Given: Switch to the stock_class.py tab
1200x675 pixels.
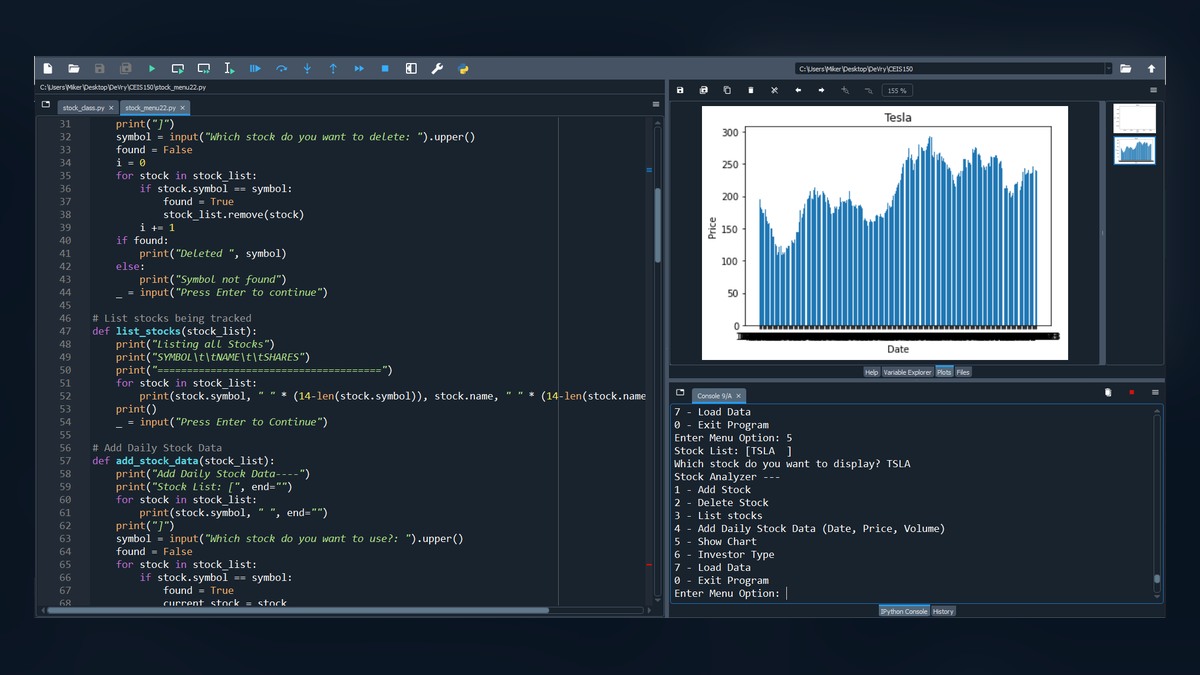Looking at the screenshot, I should [84, 107].
